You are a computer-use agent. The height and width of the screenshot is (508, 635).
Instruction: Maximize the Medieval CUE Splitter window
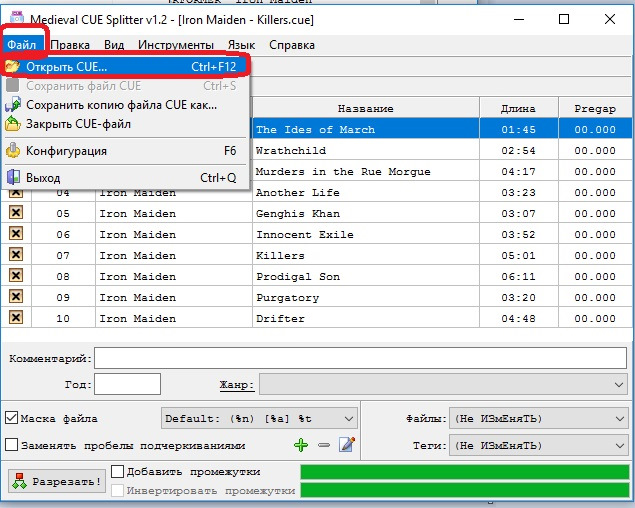click(x=564, y=19)
